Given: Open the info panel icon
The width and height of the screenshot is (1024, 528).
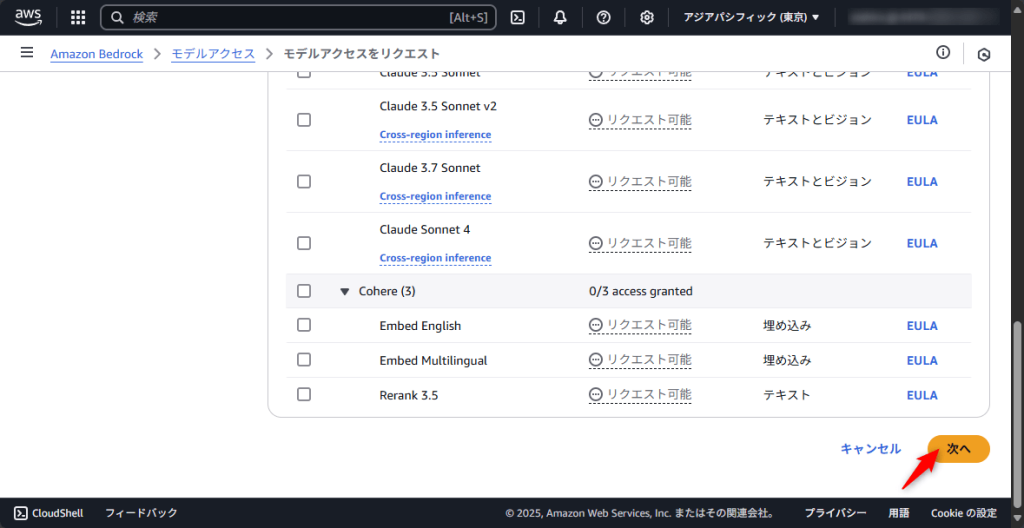Looking at the screenshot, I should 942,52.
